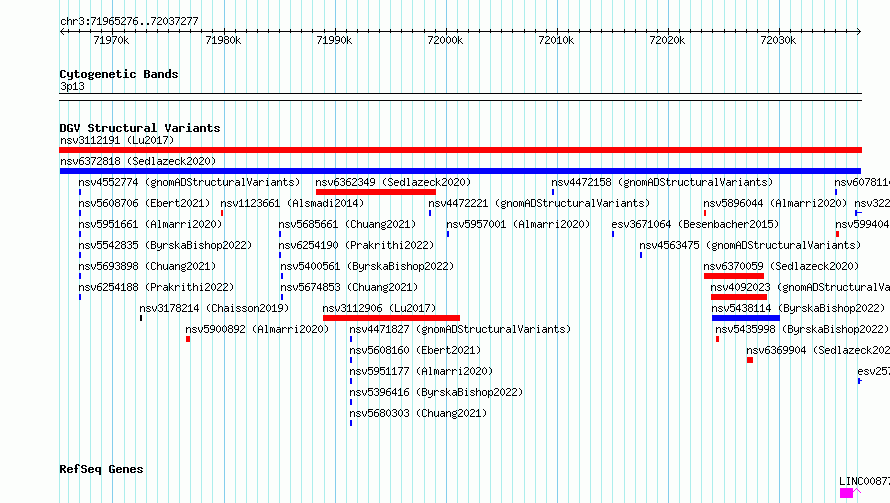Open nsv6372818 (Sedlazeck2020) label
The image size is (890, 503).
pos(138,161)
